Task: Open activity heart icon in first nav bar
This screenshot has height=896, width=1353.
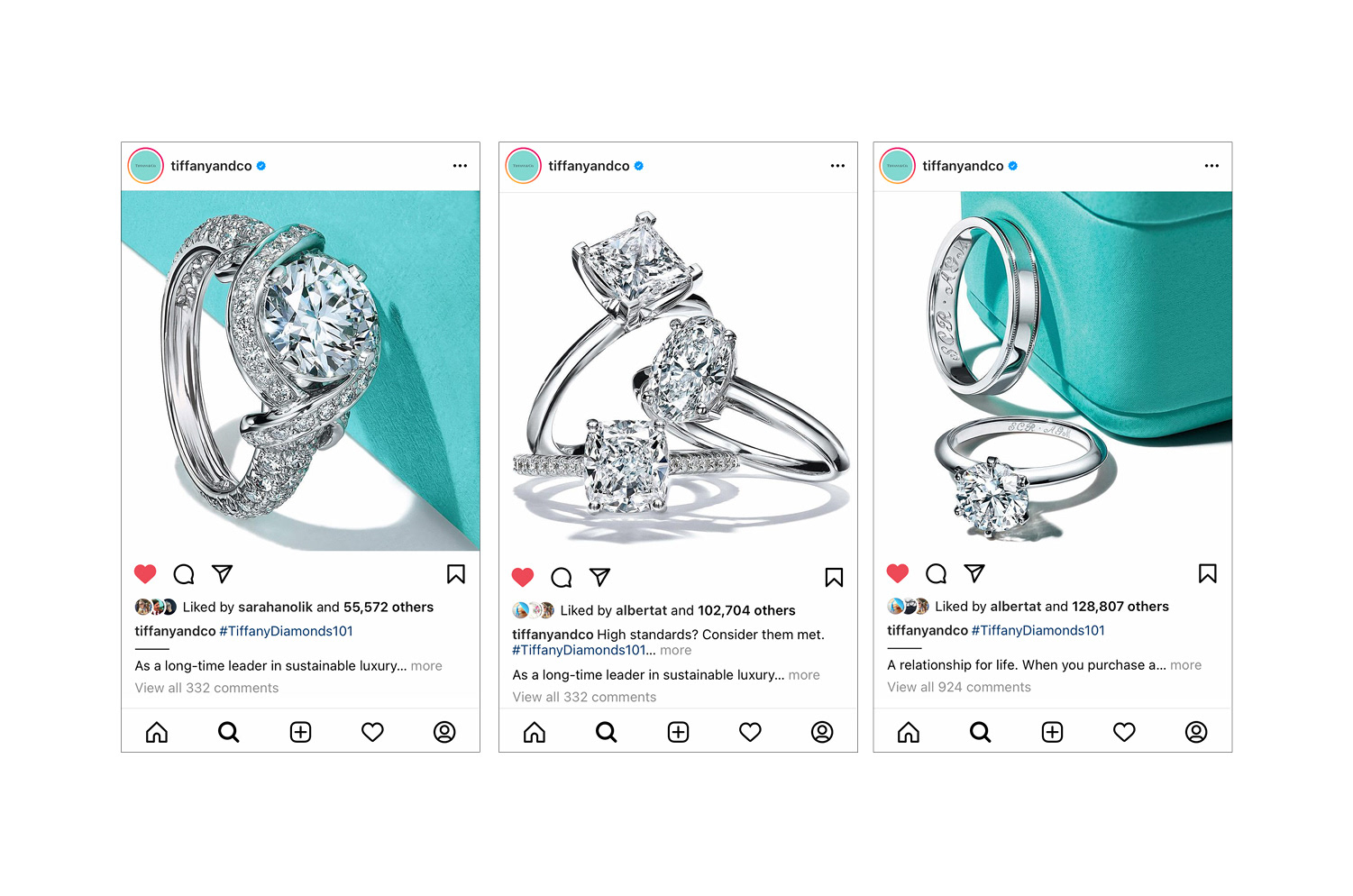Action: (372, 732)
